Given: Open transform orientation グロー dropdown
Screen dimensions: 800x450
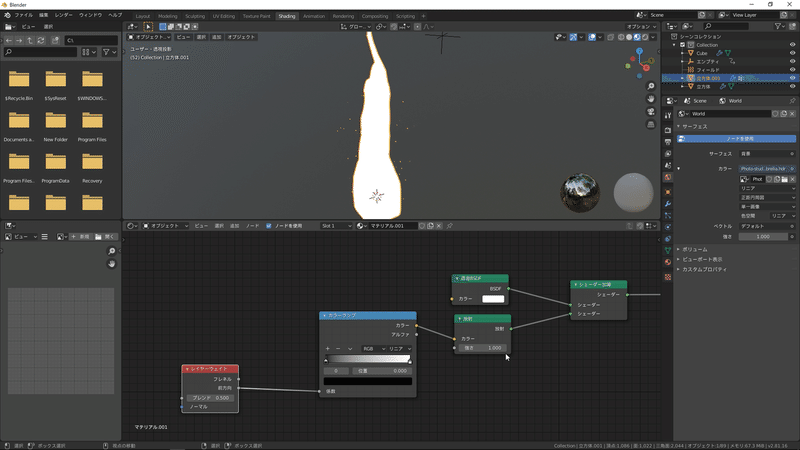Looking at the screenshot, I should coord(355,27).
